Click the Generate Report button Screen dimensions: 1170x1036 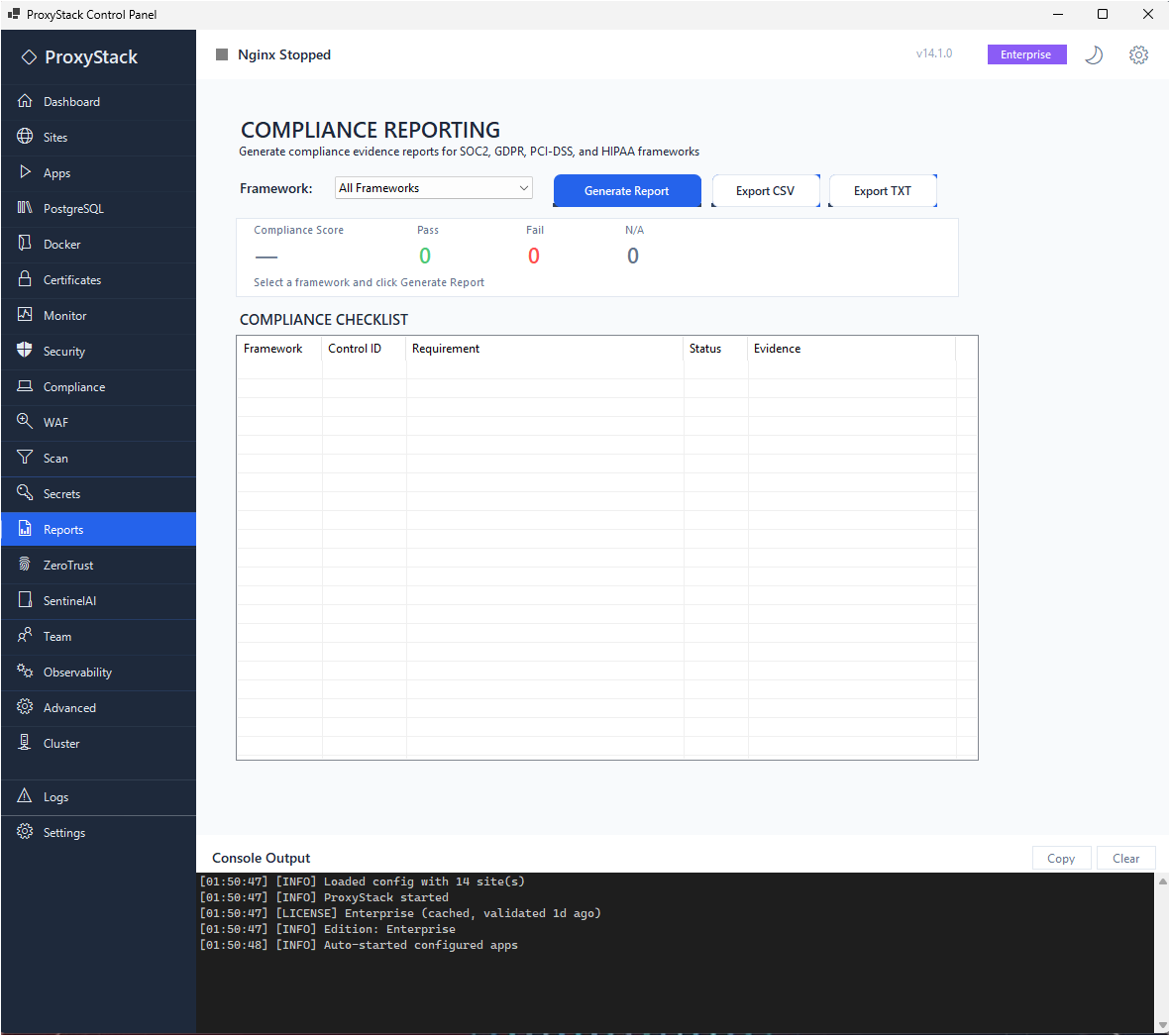coord(627,190)
